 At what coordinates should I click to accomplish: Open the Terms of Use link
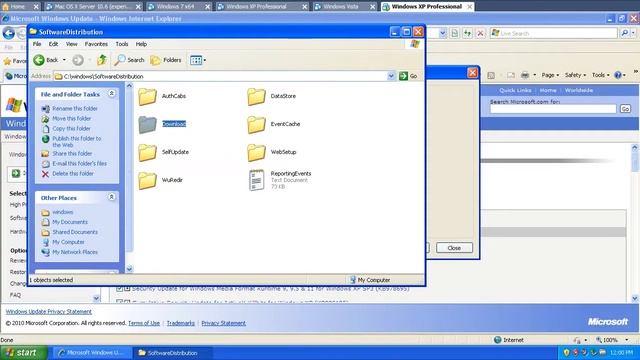pyautogui.click(x=144, y=323)
